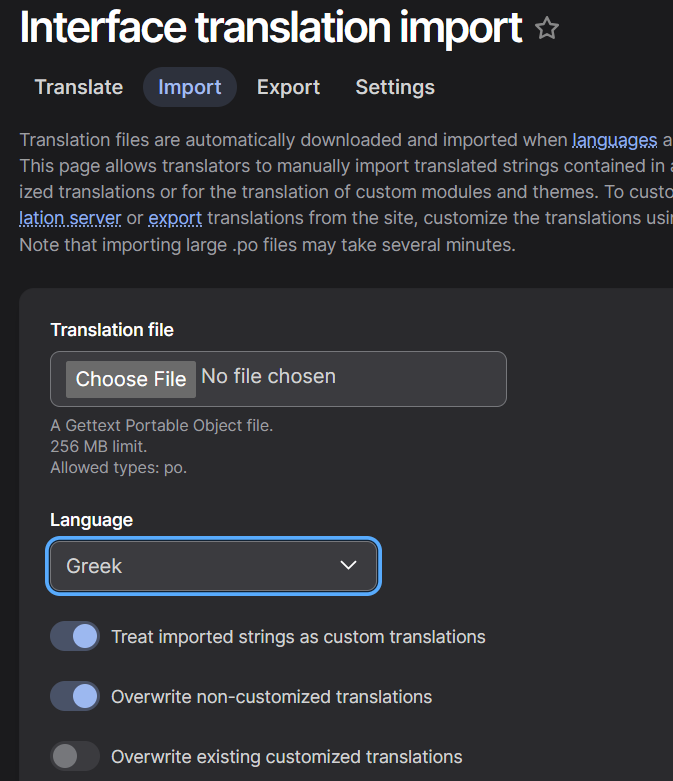The height and width of the screenshot is (781, 673).
Task: Click the star shortcut icon beside the title
Action: [547, 29]
